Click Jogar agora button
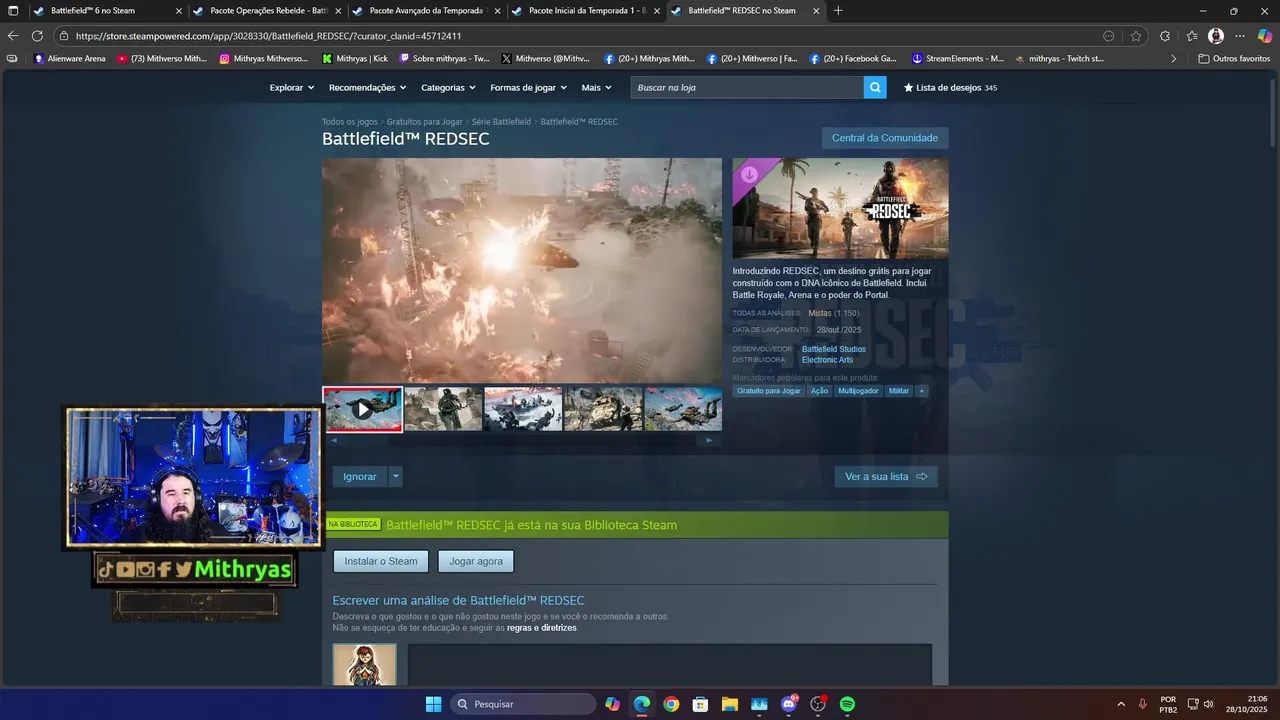Screen dimensions: 1280x720 (x=476, y=561)
